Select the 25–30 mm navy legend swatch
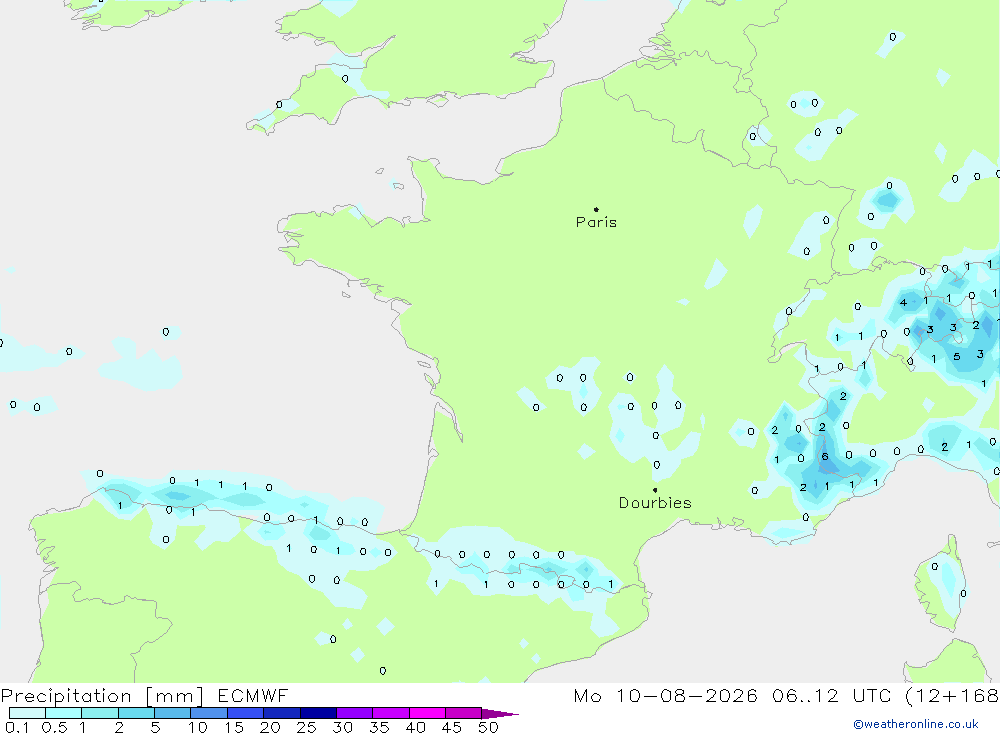This screenshot has width=1000, height=733. pos(318,713)
